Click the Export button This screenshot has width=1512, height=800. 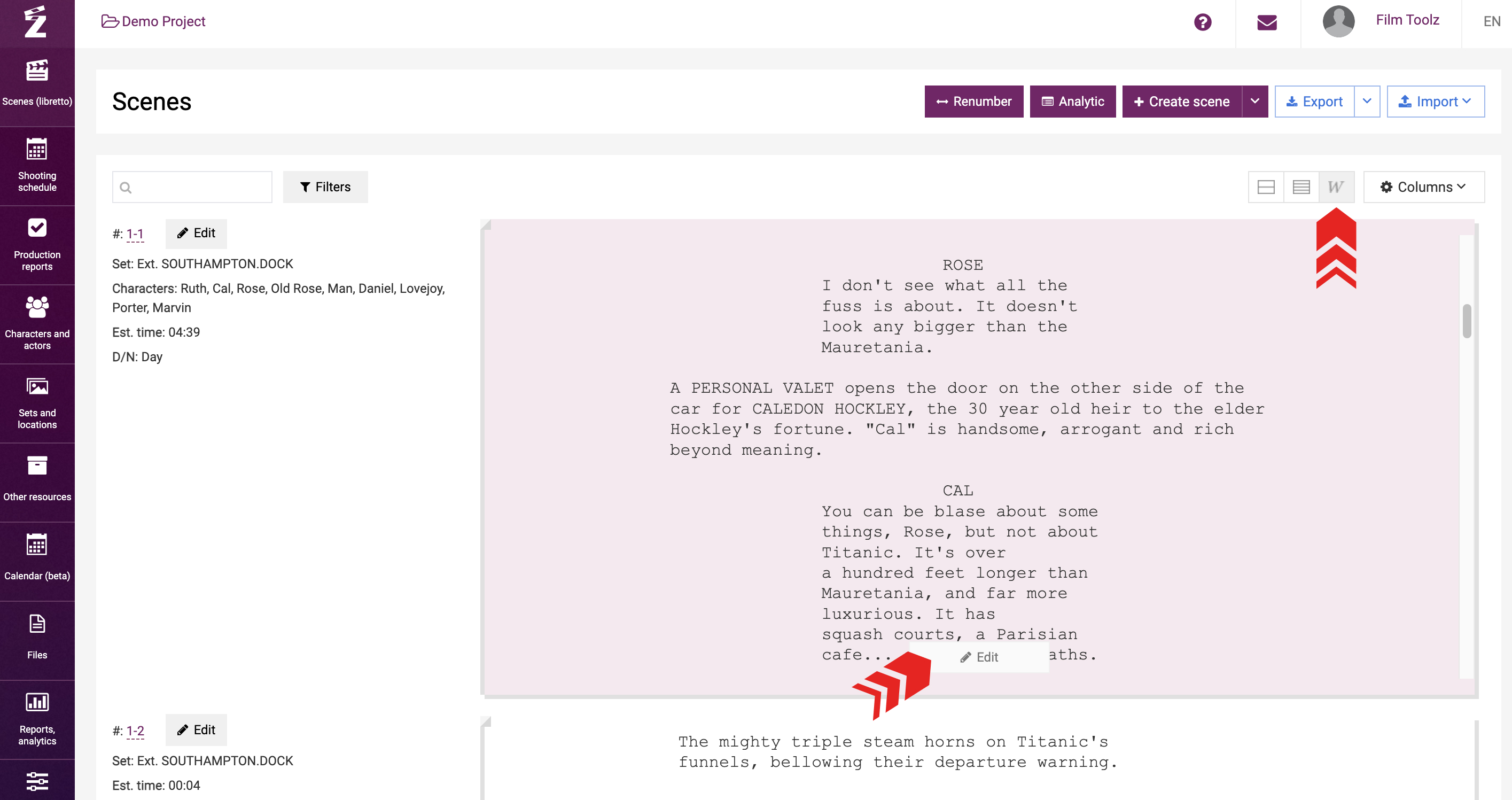(1314, 102)
